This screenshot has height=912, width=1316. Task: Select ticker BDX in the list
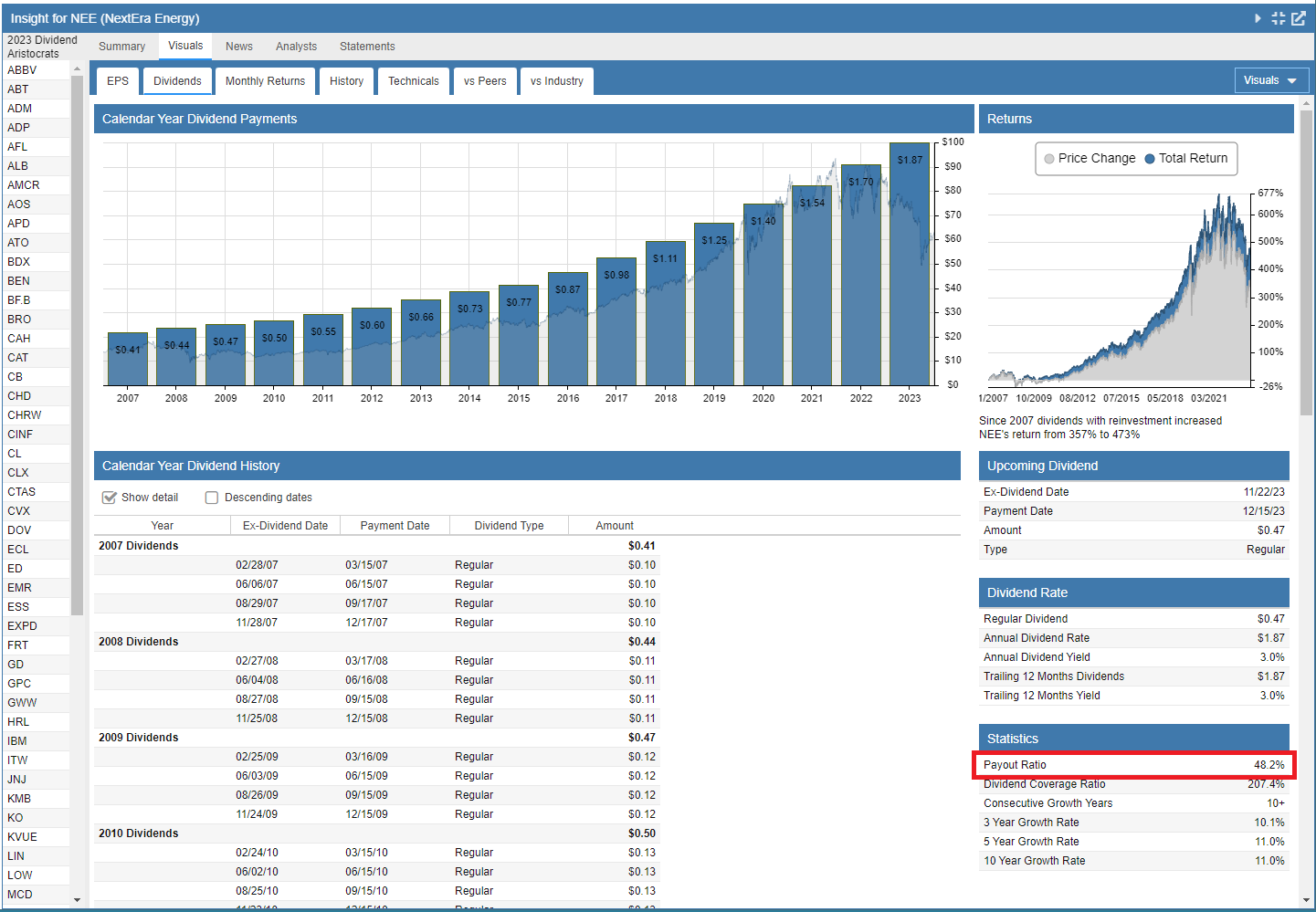click(x=35, y=262)
